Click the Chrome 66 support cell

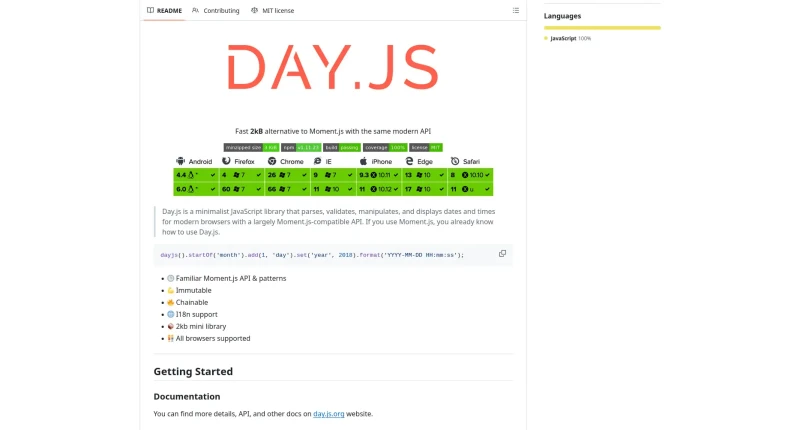click(x=287, y=189)
